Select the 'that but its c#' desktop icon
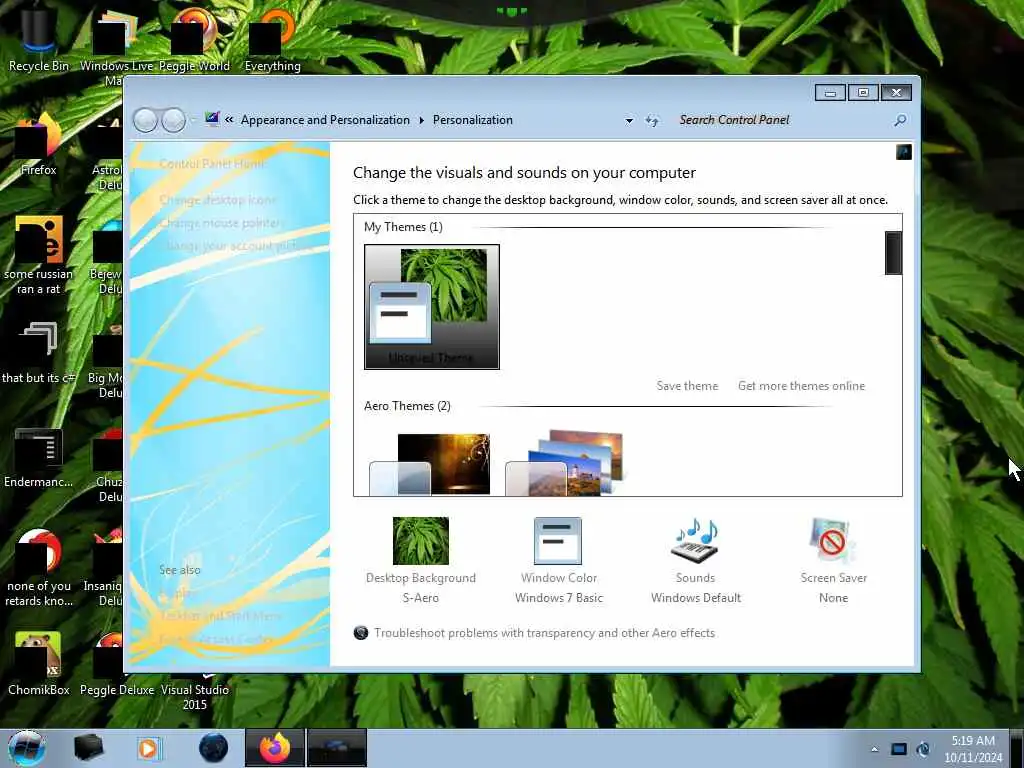The width and height of the screenshot is (1024, 768). click(39, 353)
